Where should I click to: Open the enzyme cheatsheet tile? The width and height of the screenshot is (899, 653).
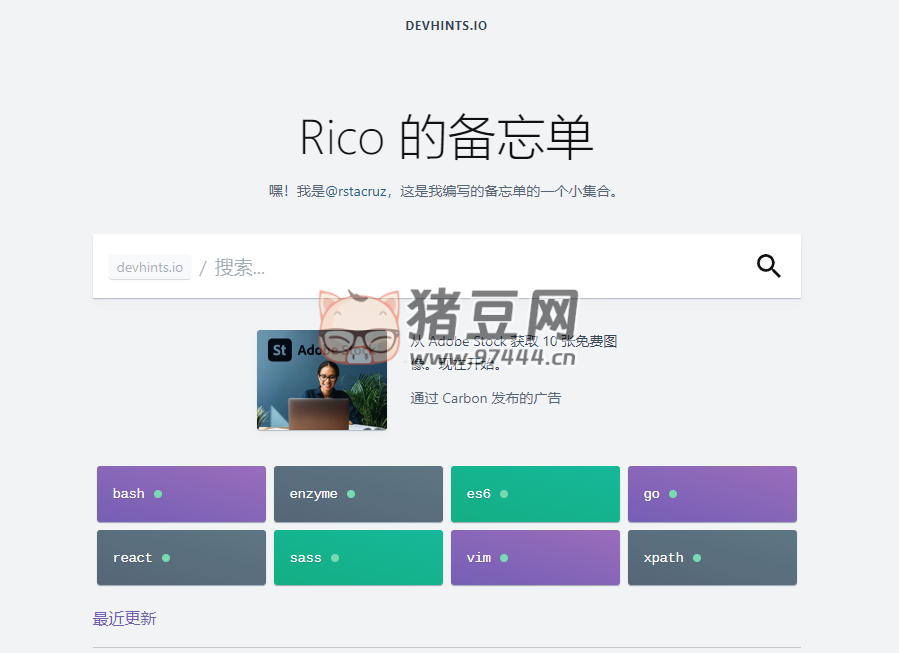coord(357,493)
